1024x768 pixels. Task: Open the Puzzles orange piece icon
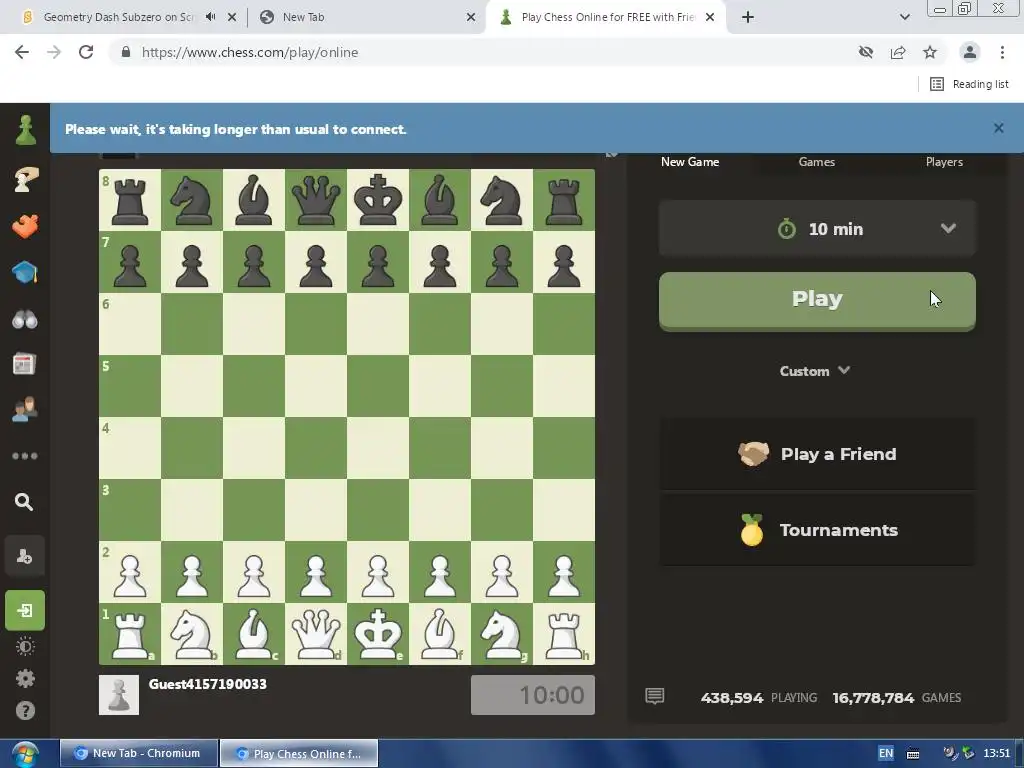pos(25,226)
